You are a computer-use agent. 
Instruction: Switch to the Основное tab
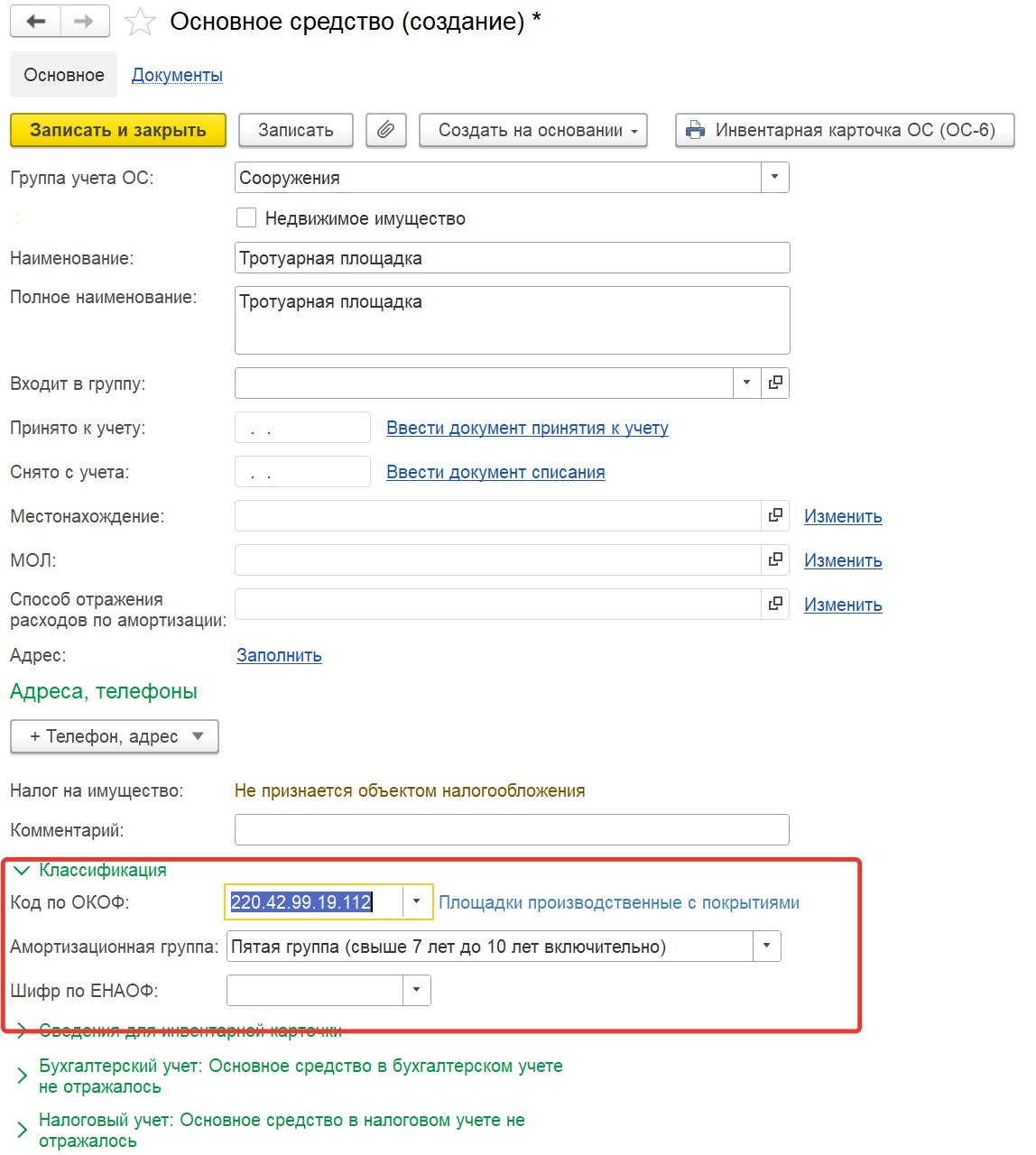tap(64, 75)
